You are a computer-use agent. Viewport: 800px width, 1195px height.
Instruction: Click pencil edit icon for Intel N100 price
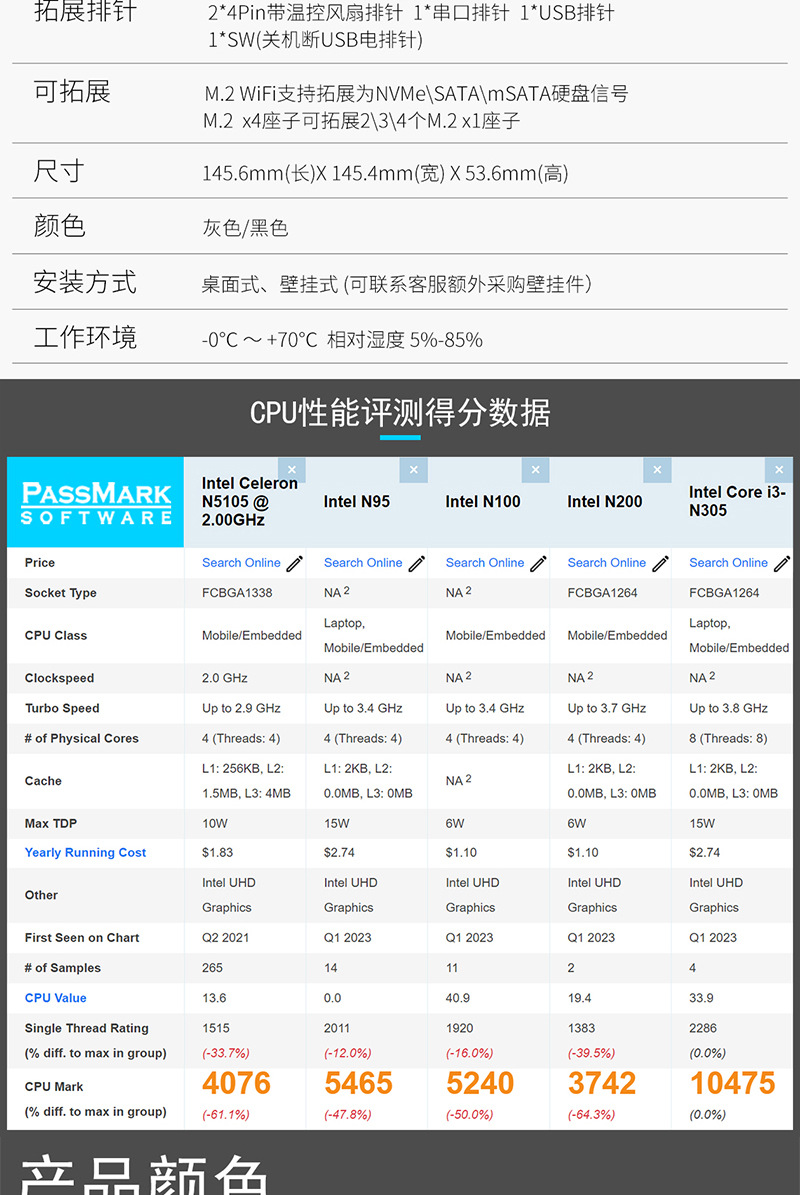pyautogui.click(x=539, y=564)
